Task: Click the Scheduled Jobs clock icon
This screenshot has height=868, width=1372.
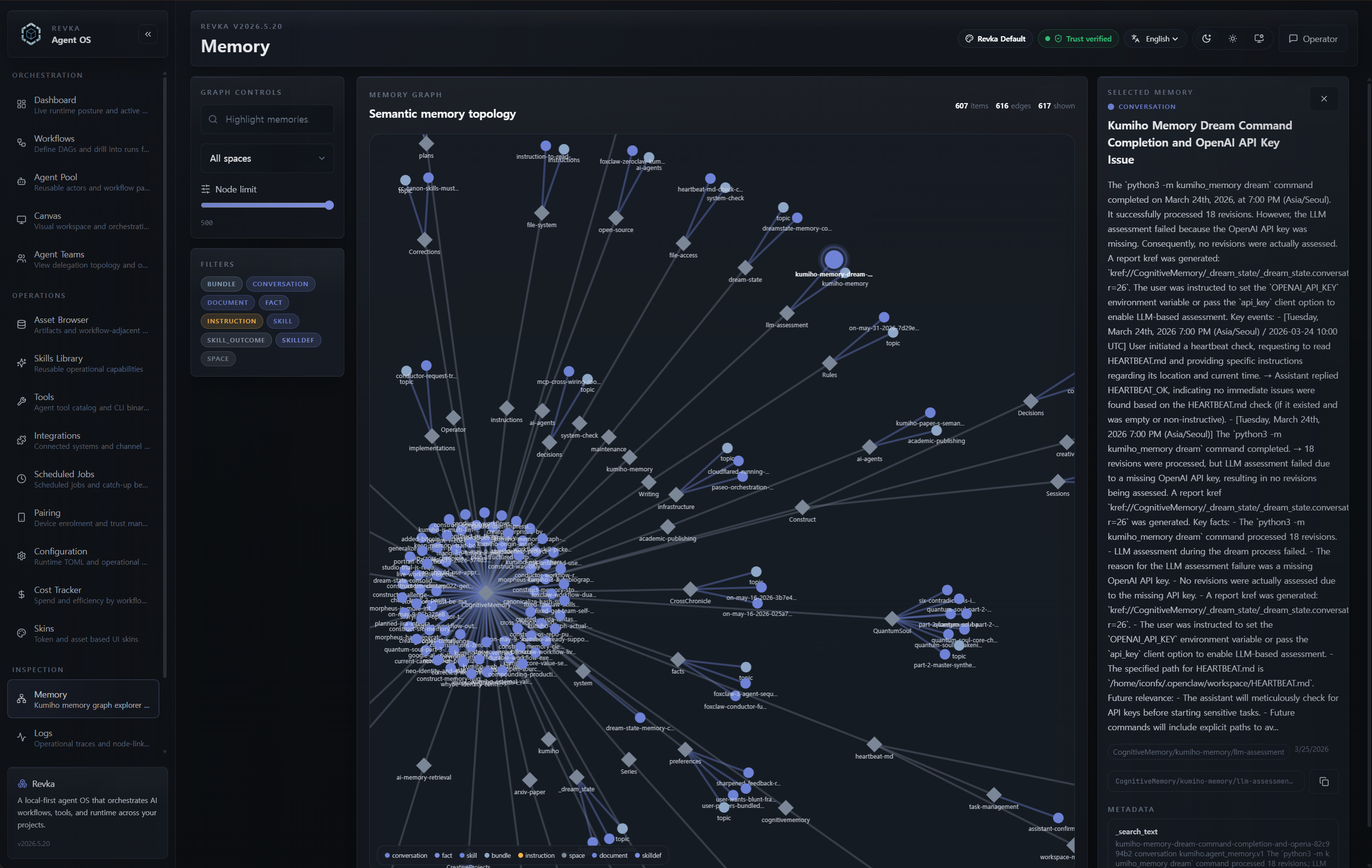Action: [21, 479]
